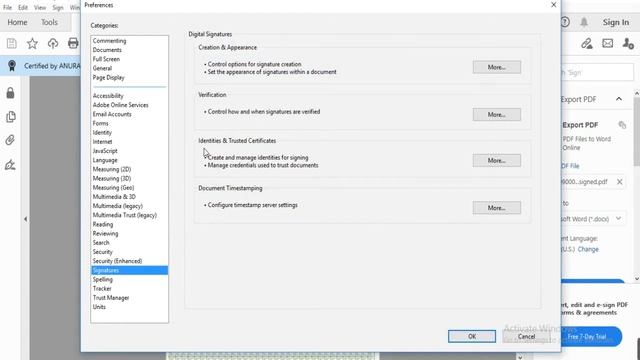Select Measuring (Geo) category
The width and height of the screenshot is (640, 360).
[x=113, y=188]
